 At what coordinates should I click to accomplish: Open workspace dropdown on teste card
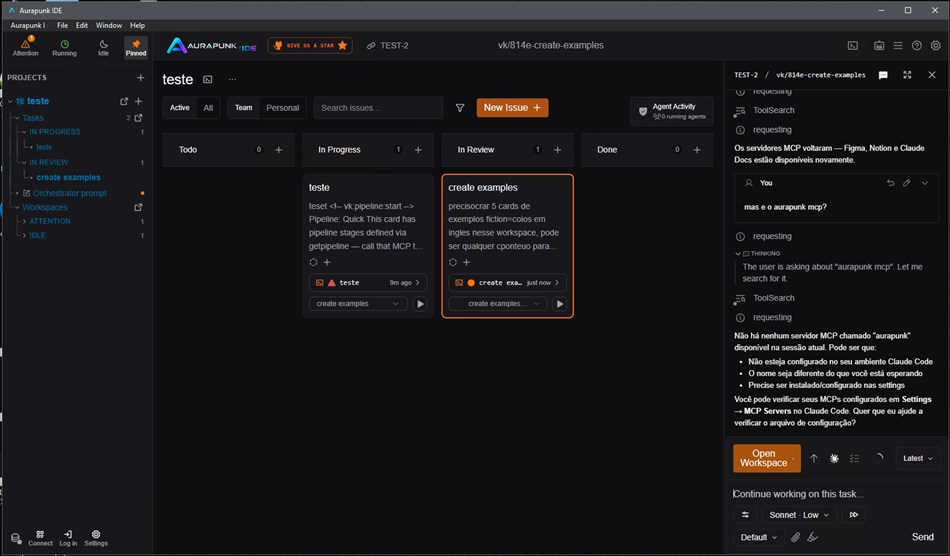point(357,303)
